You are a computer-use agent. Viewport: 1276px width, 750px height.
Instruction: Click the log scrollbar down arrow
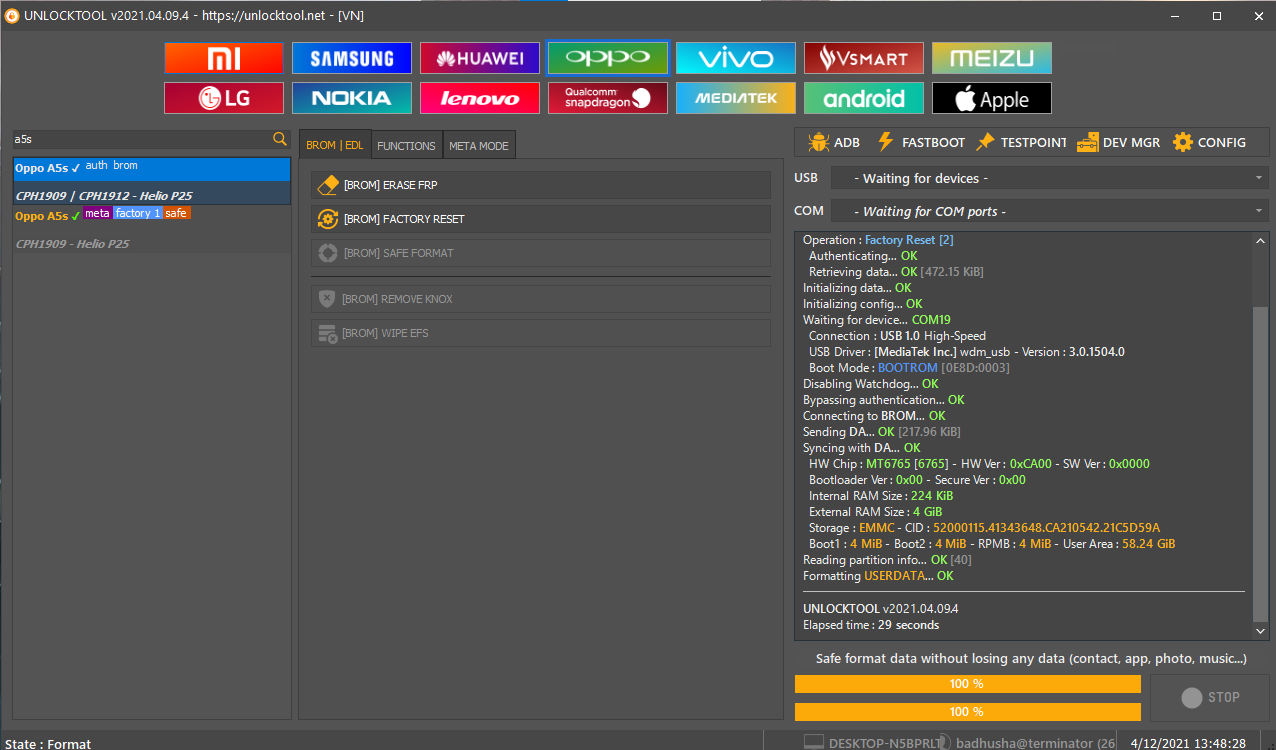tap(1260, 632)
